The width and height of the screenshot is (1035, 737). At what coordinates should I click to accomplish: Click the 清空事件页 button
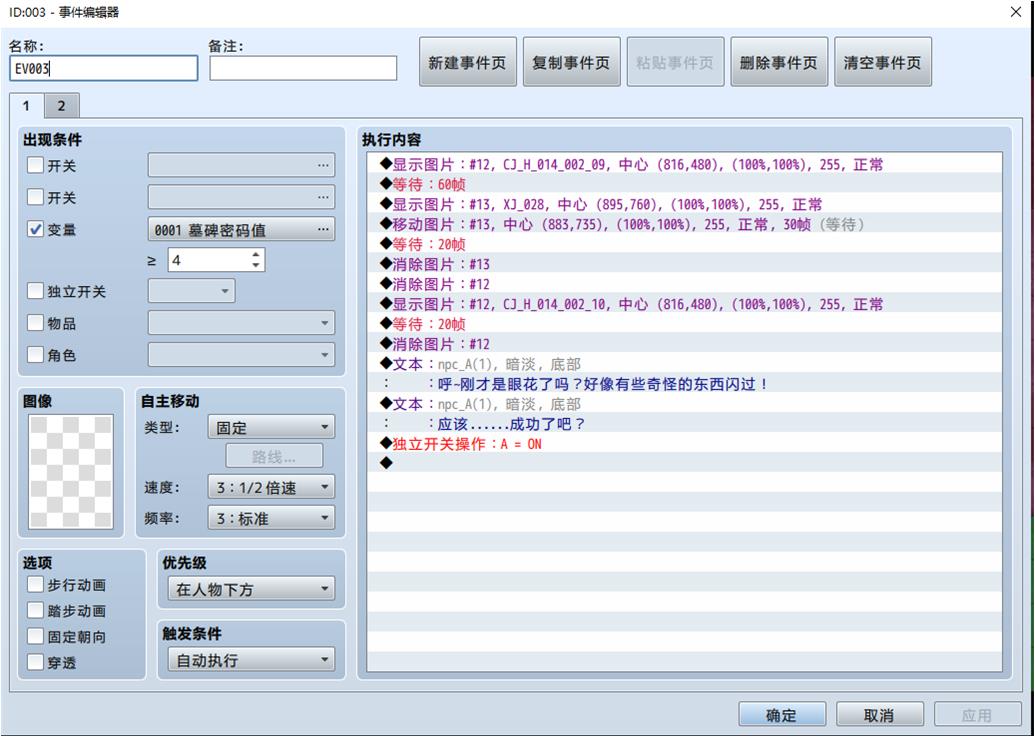(x=883, y=62)
